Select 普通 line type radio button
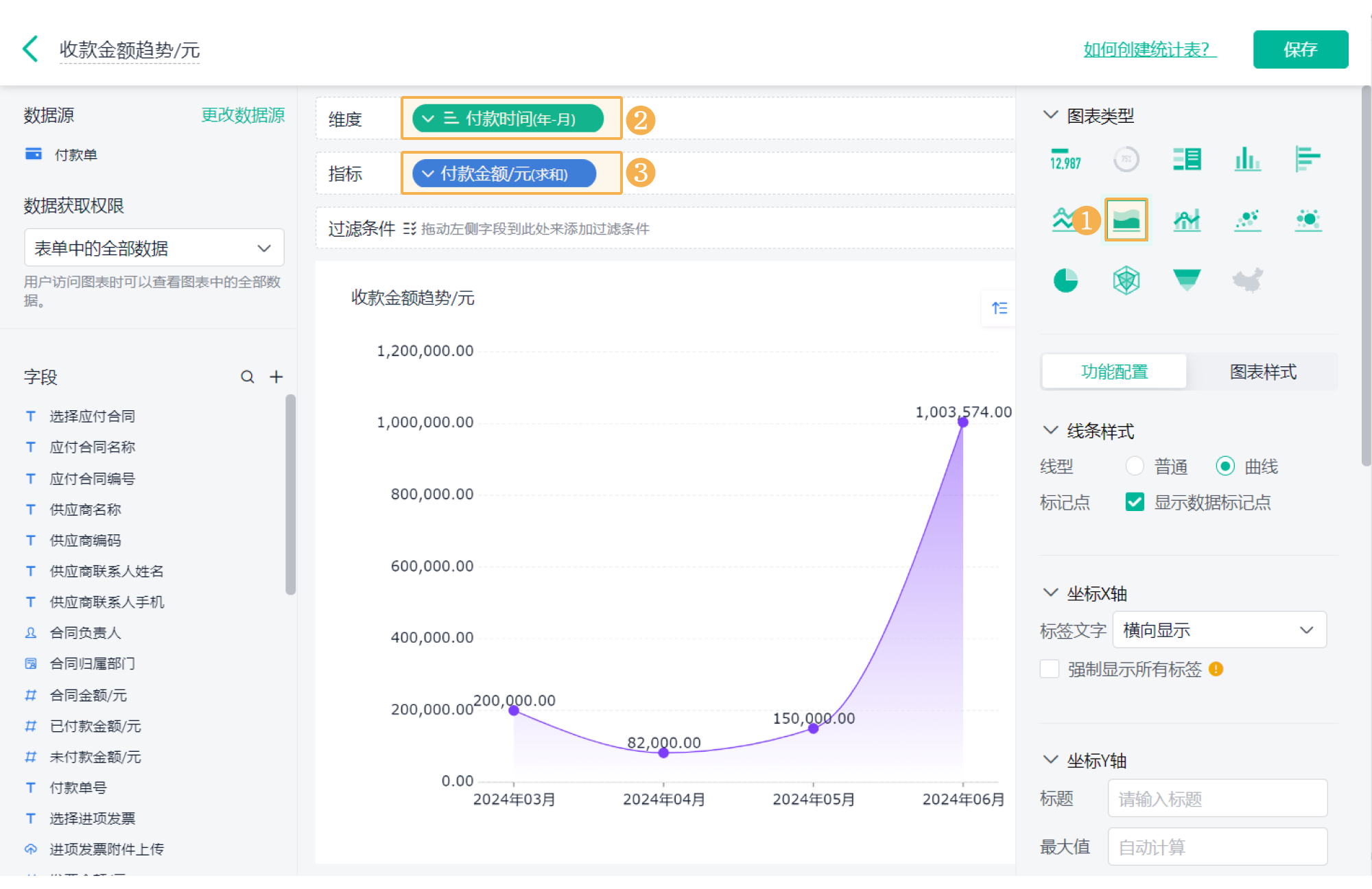Screen dimensions: 1372x889 [1135, 466]
